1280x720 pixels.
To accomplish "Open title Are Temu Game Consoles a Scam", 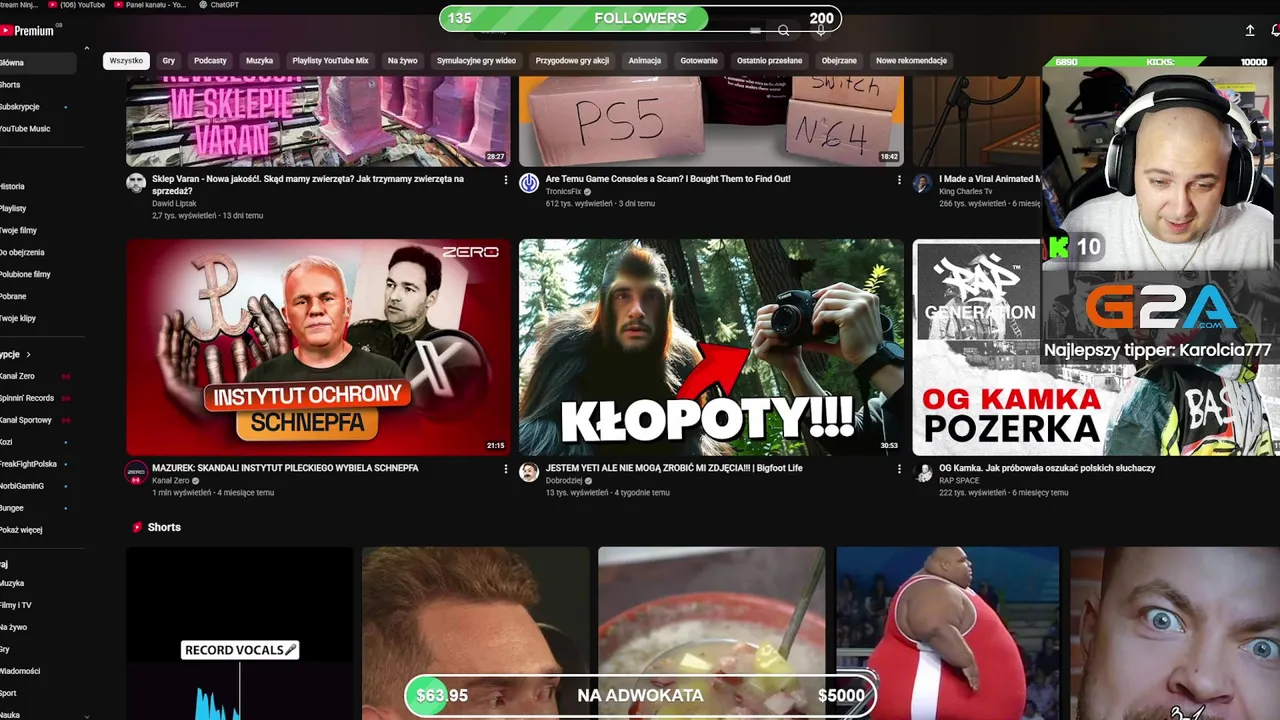I will pos(668,179).
